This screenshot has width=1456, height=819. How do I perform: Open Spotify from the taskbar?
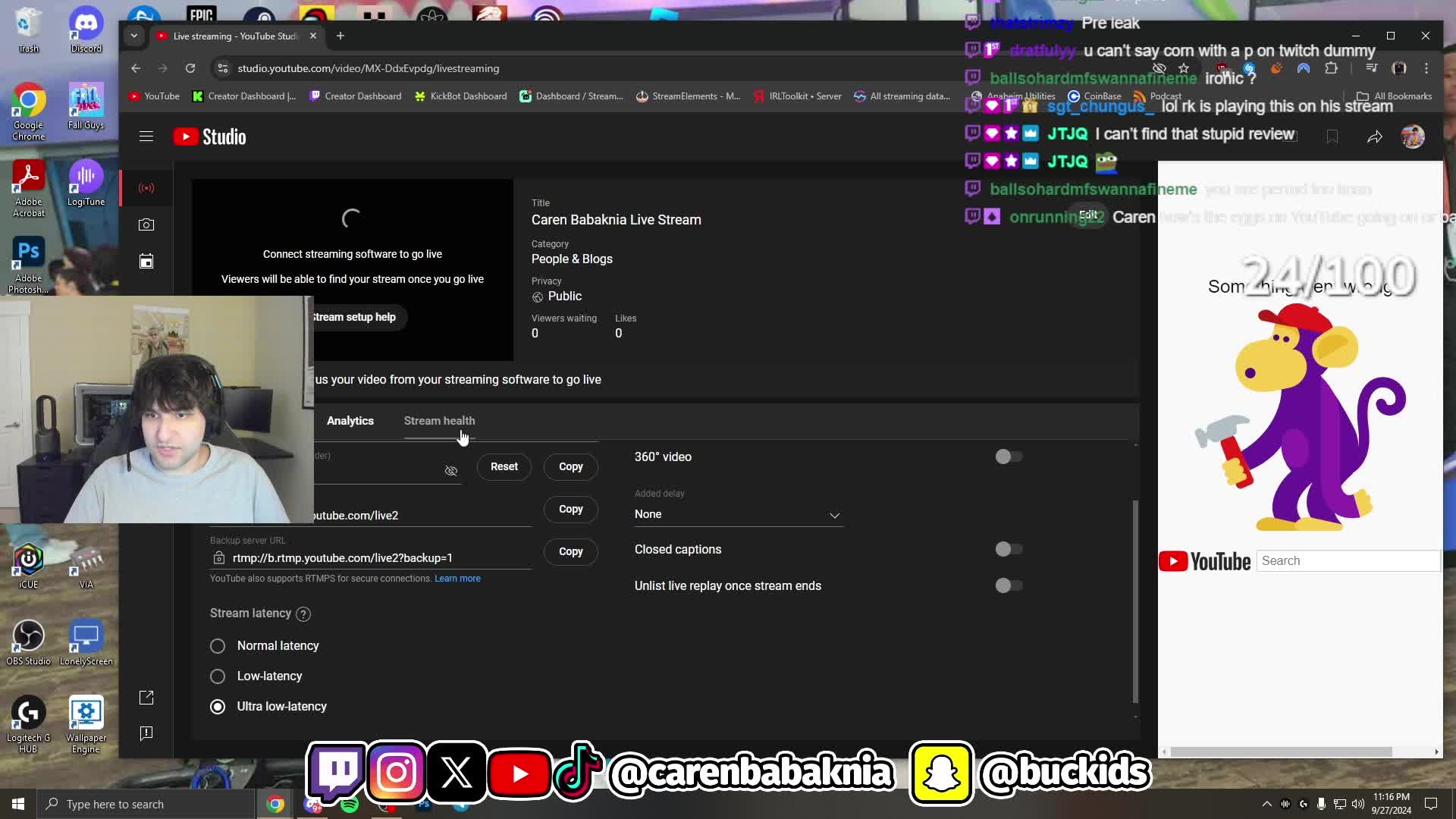[349, 805]
